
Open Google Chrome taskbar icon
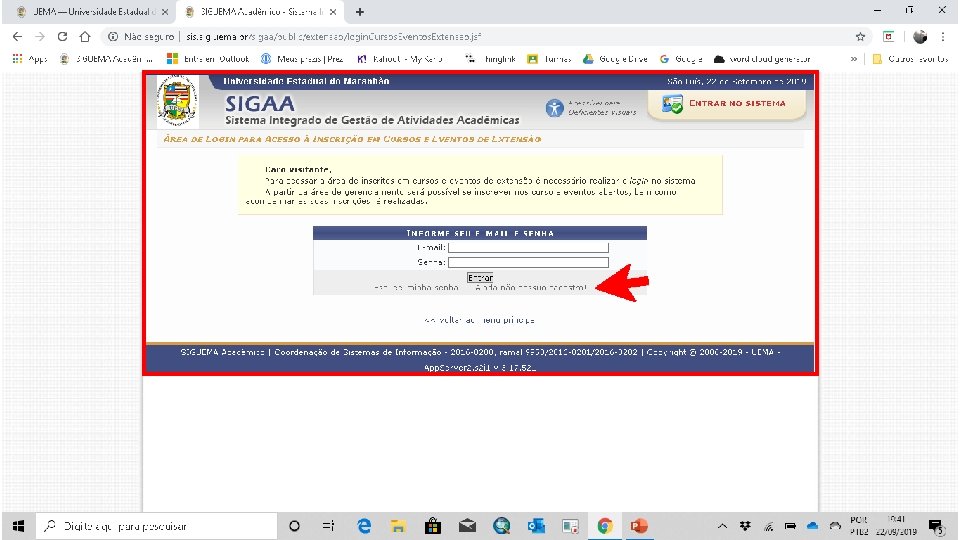[x=605, y=526]
